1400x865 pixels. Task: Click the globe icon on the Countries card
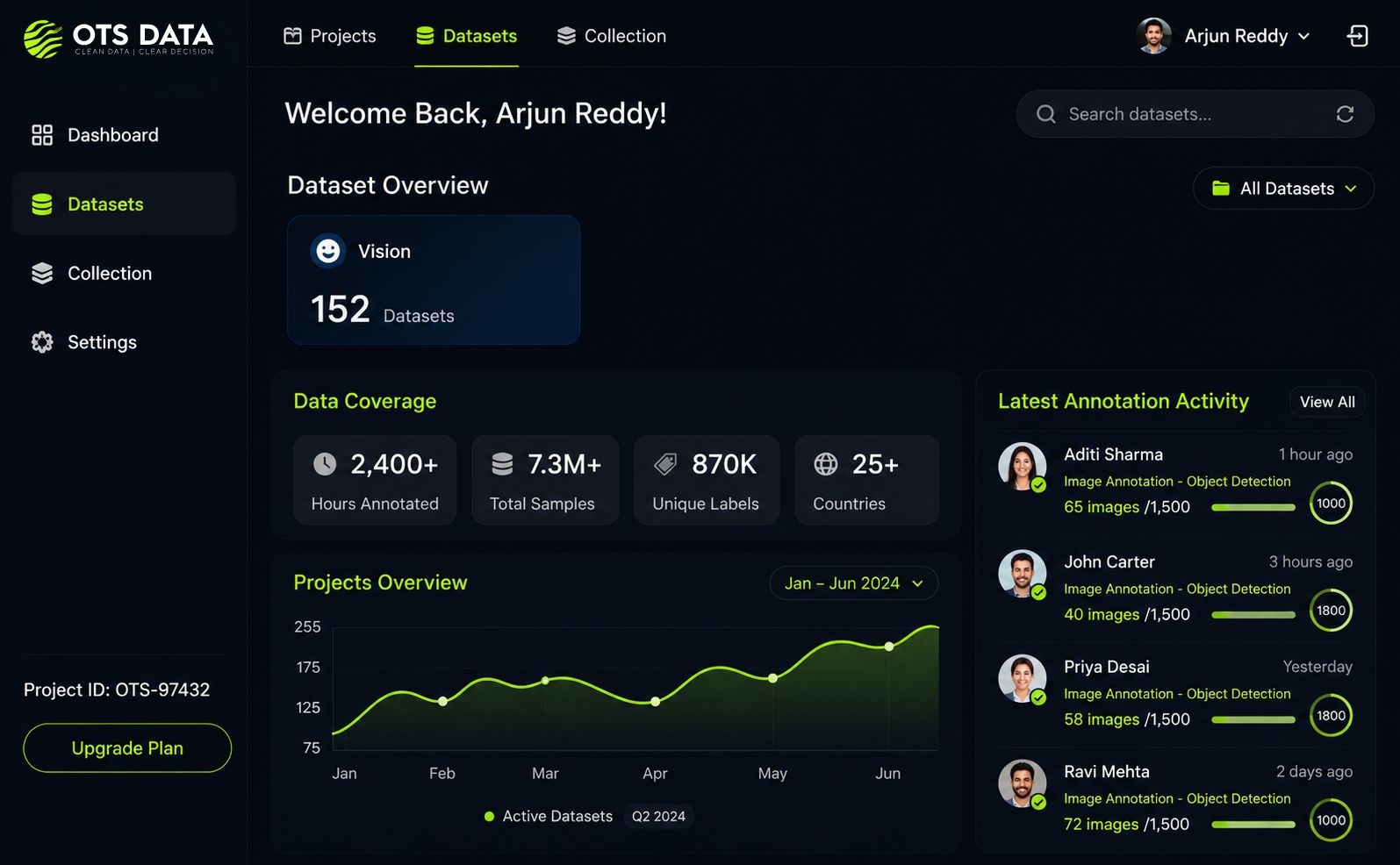[826, 464]
